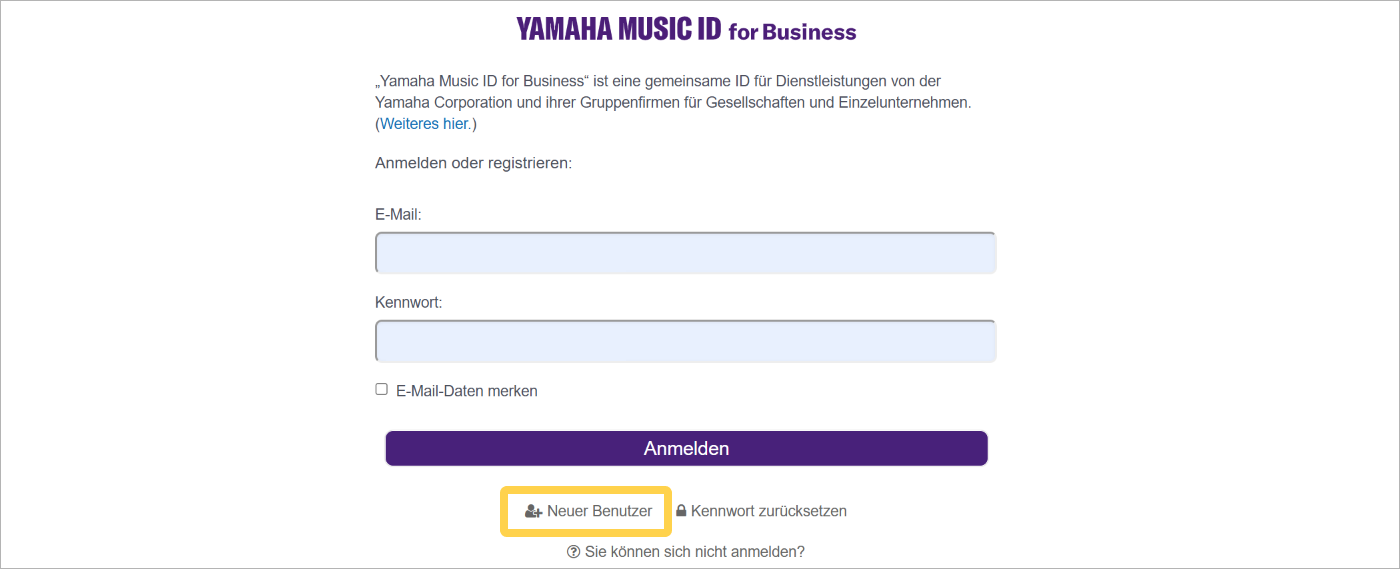Click the user-plus icon beside Neuer Benutzer
Viewport: 1400px width, 569px height.
click(x=533, y=511)
